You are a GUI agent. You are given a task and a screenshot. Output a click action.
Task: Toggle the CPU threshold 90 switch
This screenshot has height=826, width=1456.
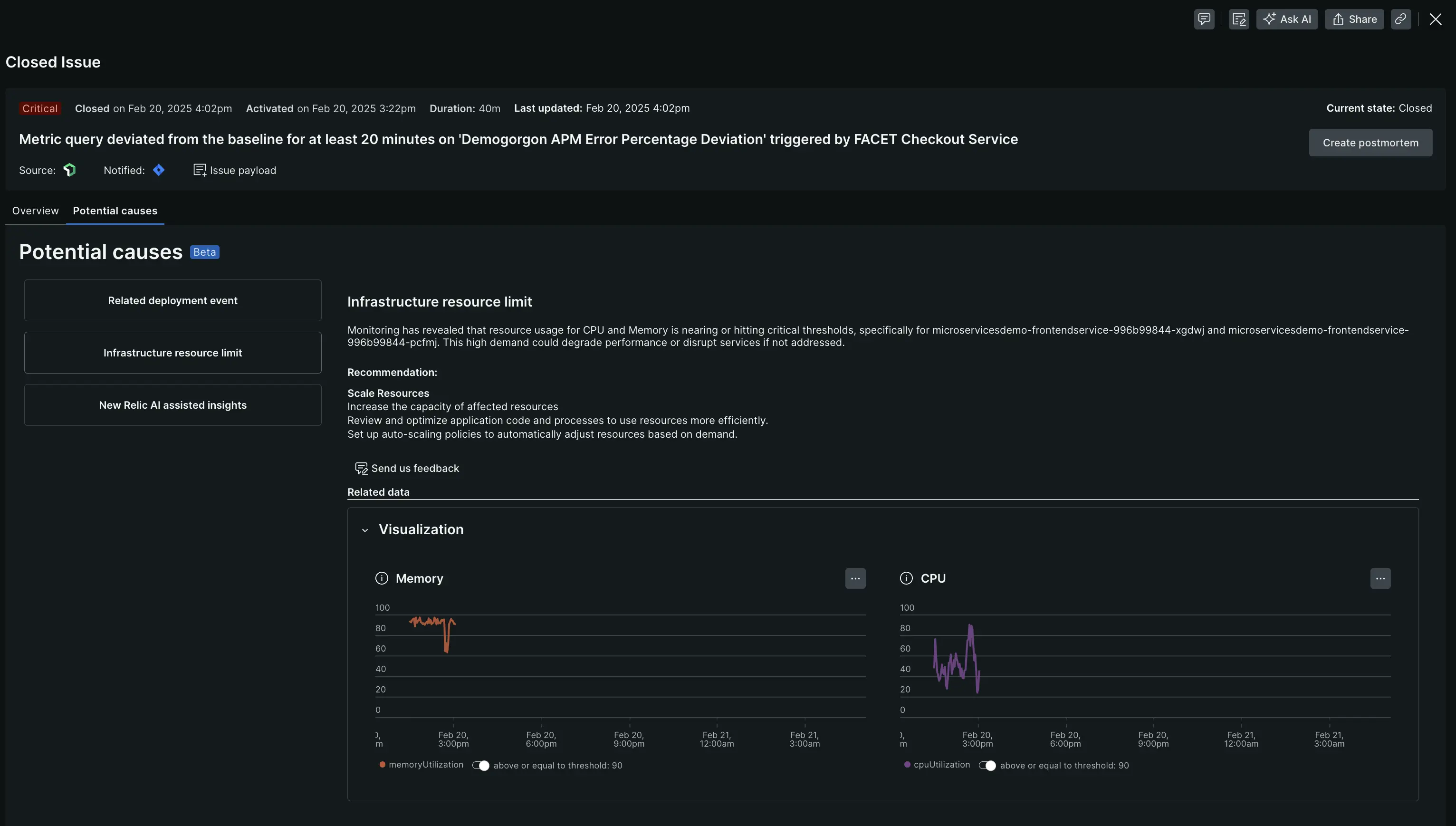click(x=987, y=765)
